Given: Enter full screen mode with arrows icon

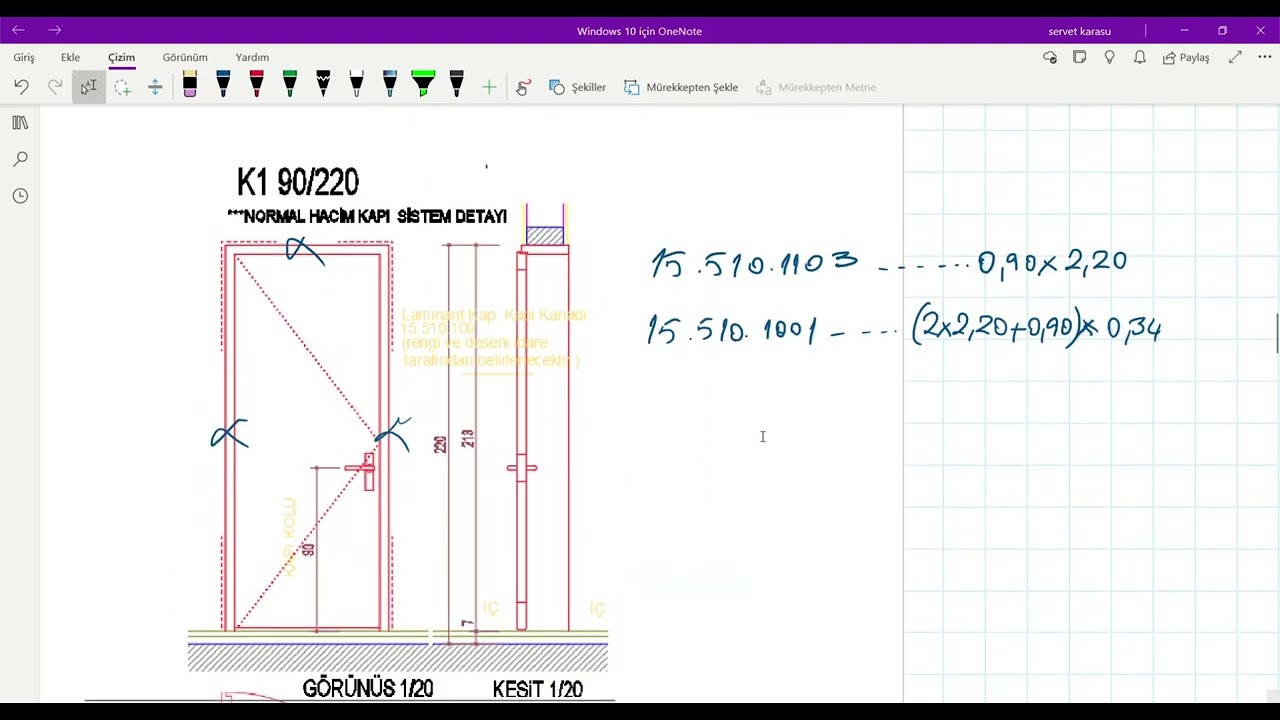Looking at the screenshot, I should pos(1235,58).
